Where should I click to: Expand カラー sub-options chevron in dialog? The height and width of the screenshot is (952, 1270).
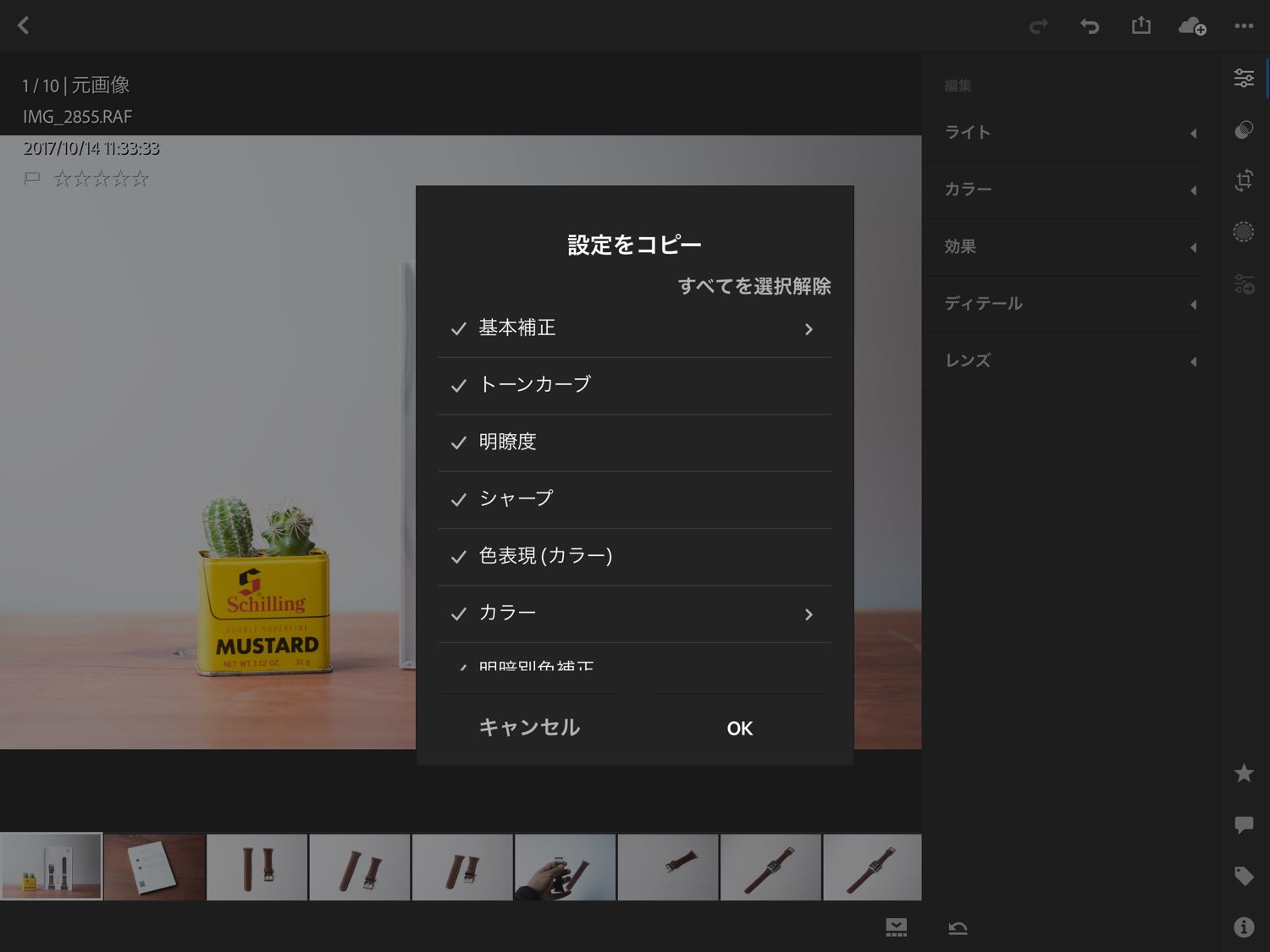click(809, 614)
